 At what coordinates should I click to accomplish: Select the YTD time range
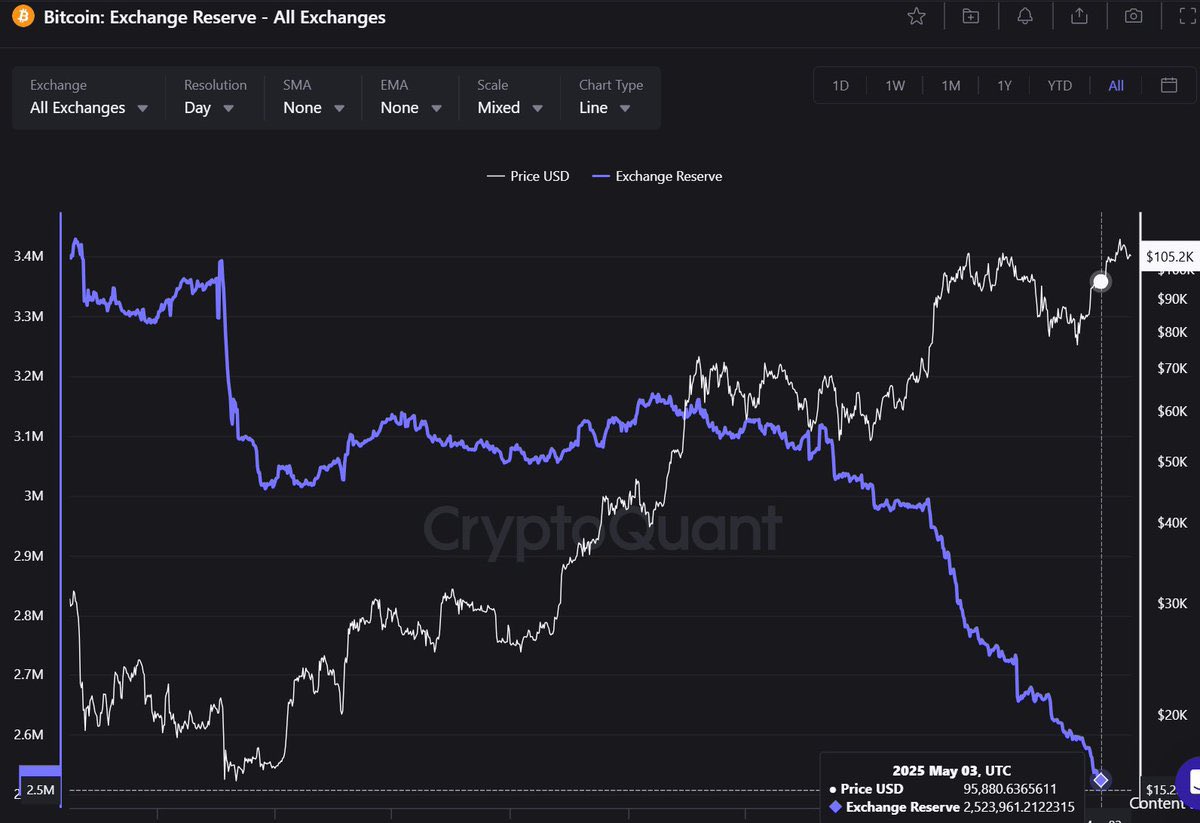[1060, 86]
